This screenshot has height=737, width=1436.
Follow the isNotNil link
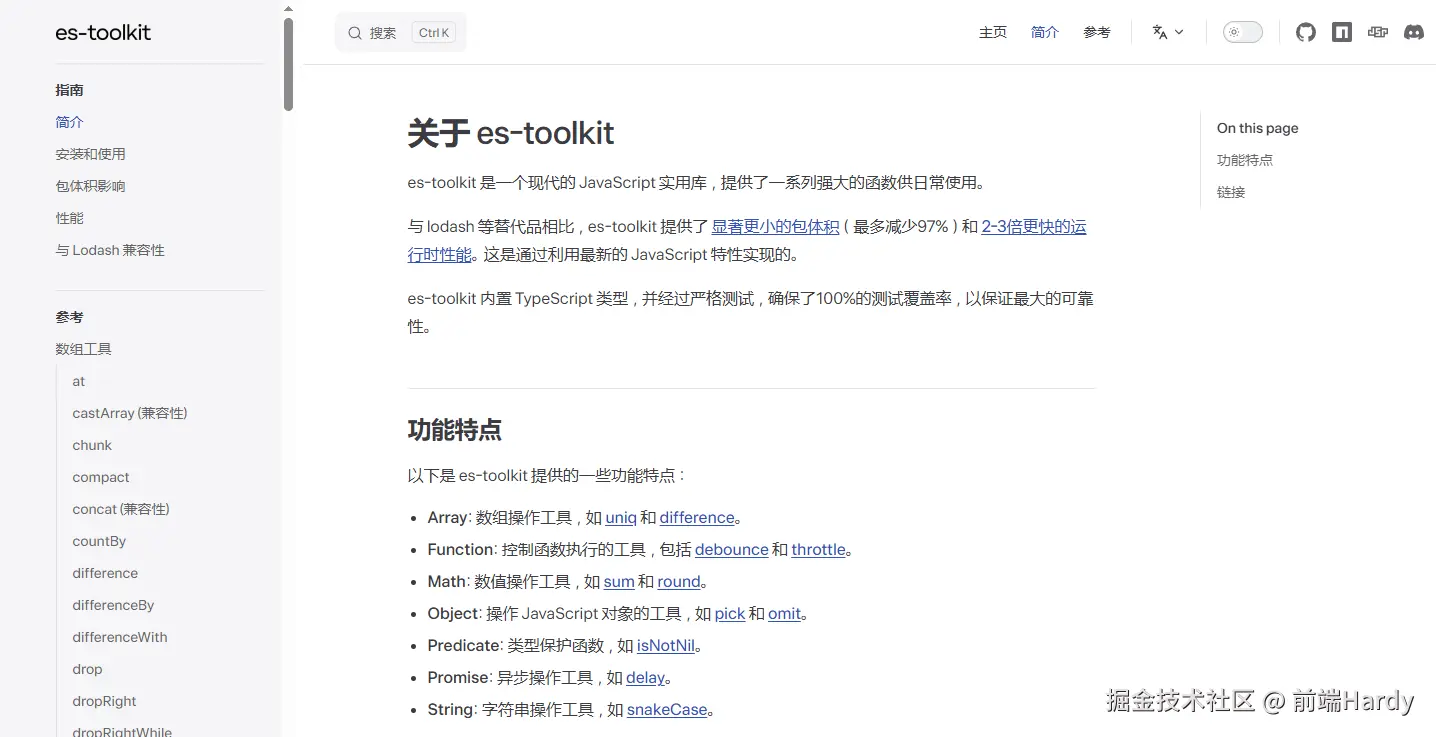(666, 646)
